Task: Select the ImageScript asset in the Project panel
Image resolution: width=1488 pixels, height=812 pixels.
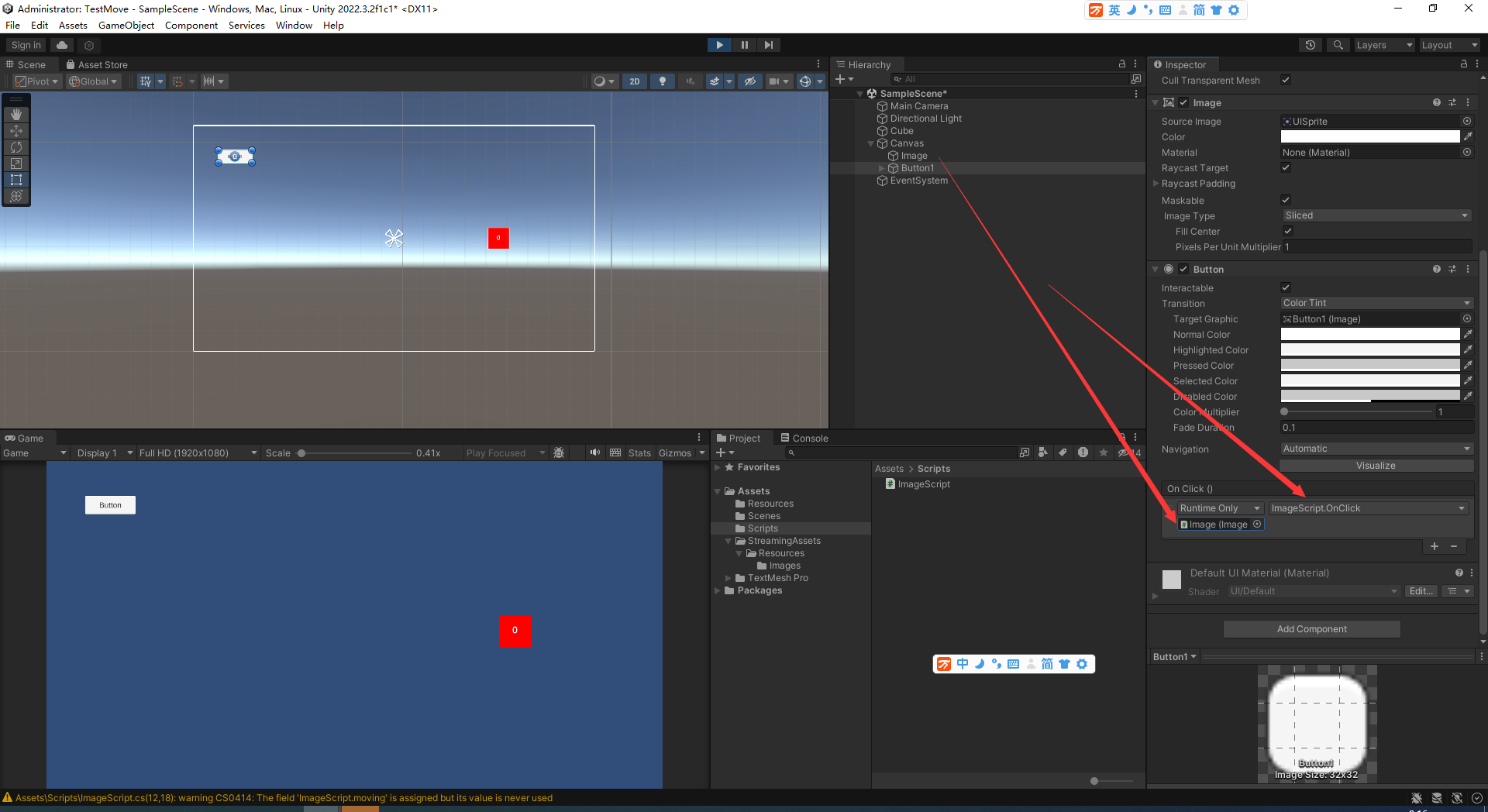Action: 923,483
